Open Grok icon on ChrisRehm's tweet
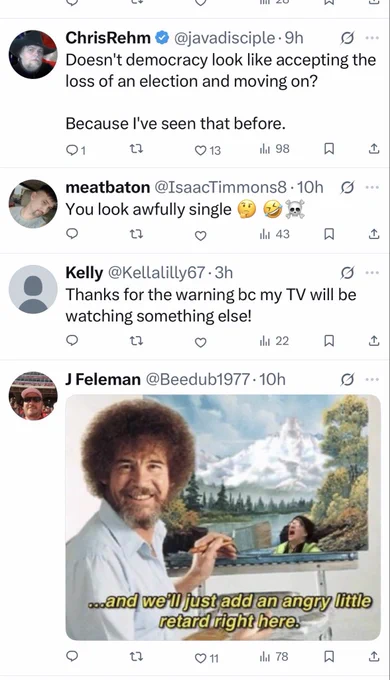 (347, 39)
